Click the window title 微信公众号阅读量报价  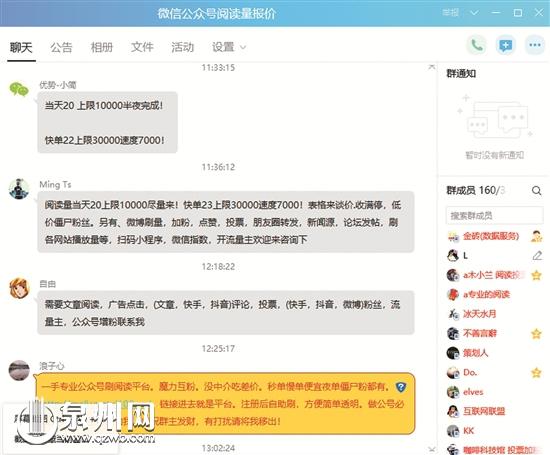(x=216, y=13)
